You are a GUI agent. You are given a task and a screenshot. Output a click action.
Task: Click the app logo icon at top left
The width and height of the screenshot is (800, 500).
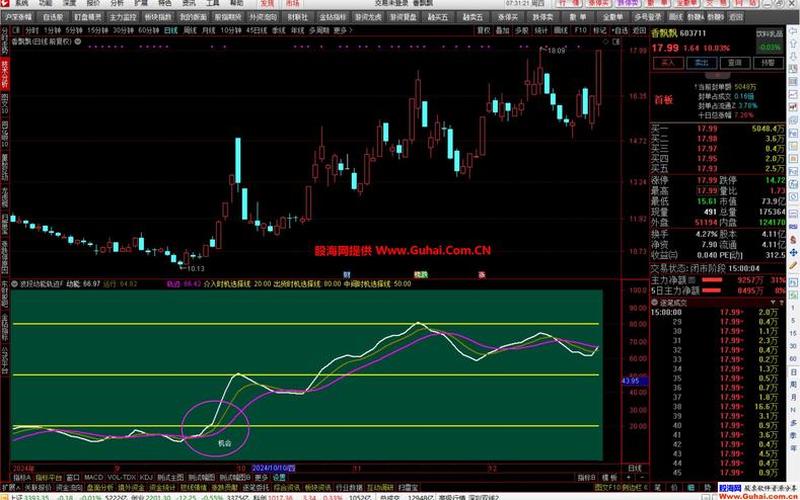coord(6,3)
